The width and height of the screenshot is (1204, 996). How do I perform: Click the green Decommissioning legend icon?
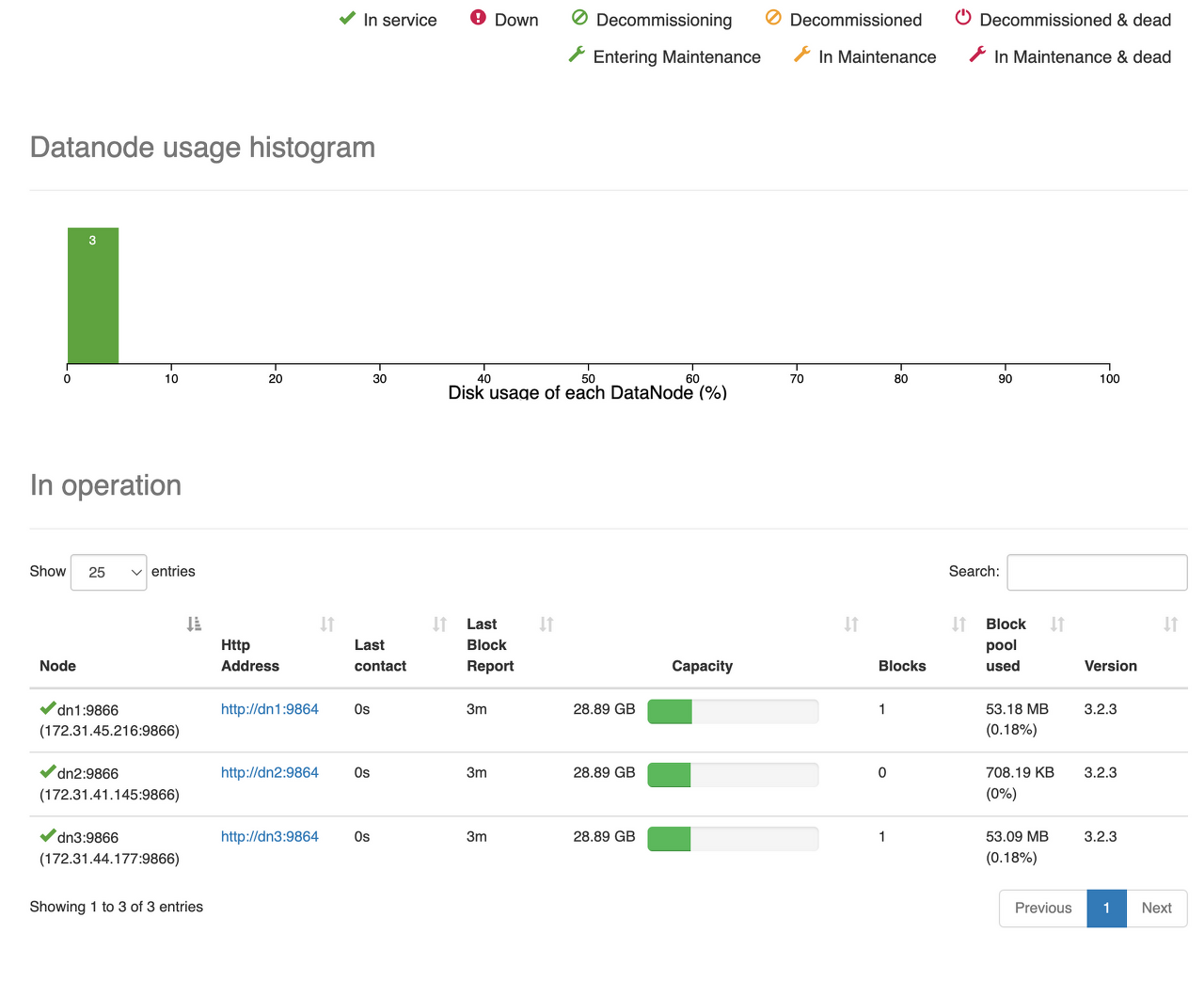click(579, 18)
